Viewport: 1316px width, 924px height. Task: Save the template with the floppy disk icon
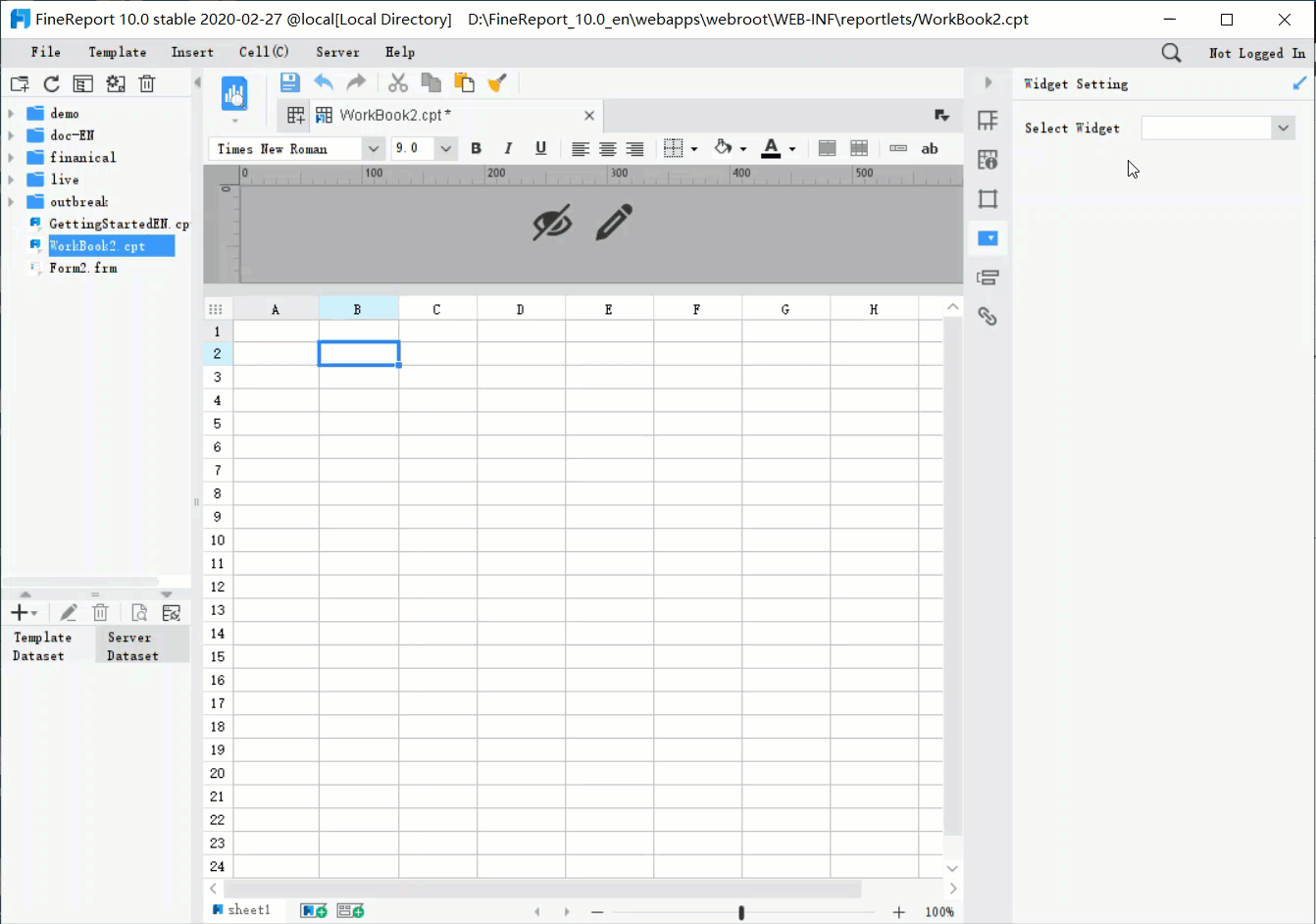tap(289, 82)
